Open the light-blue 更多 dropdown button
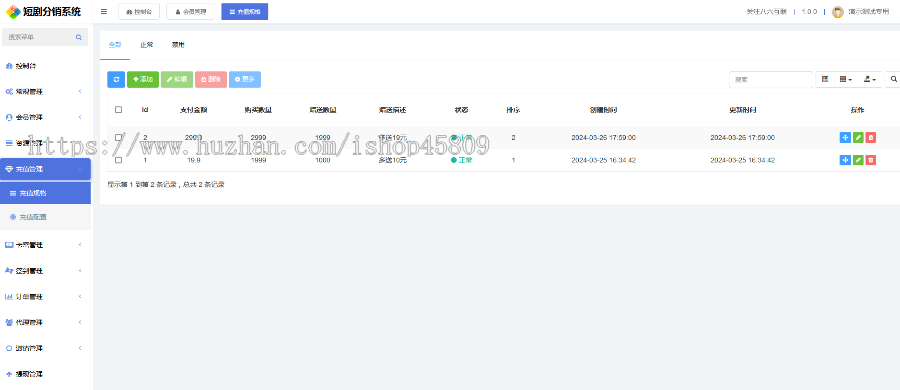This screenshot has width=900, height=390. pos(245,79)
